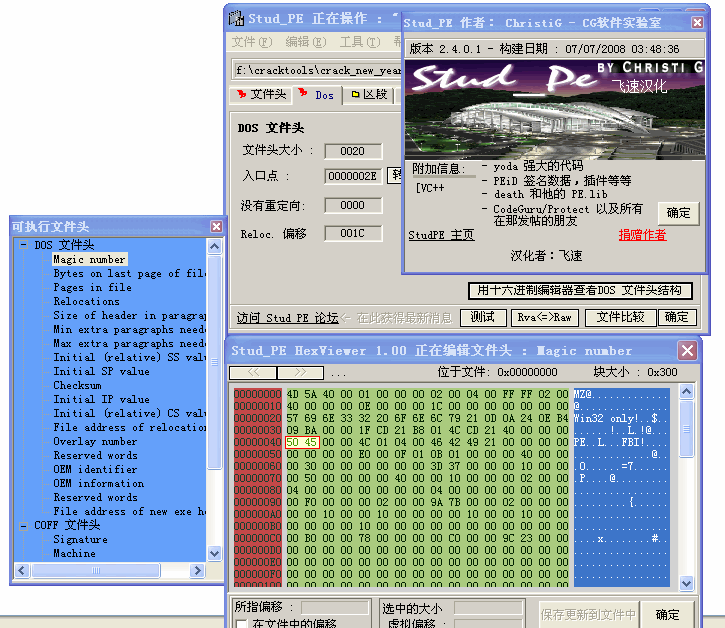Click tree panel scroll up arrow

(215, 246)
